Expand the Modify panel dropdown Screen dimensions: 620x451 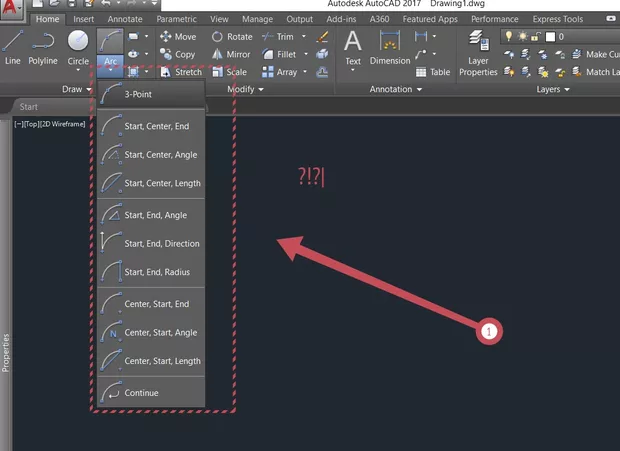click(245, 89)
